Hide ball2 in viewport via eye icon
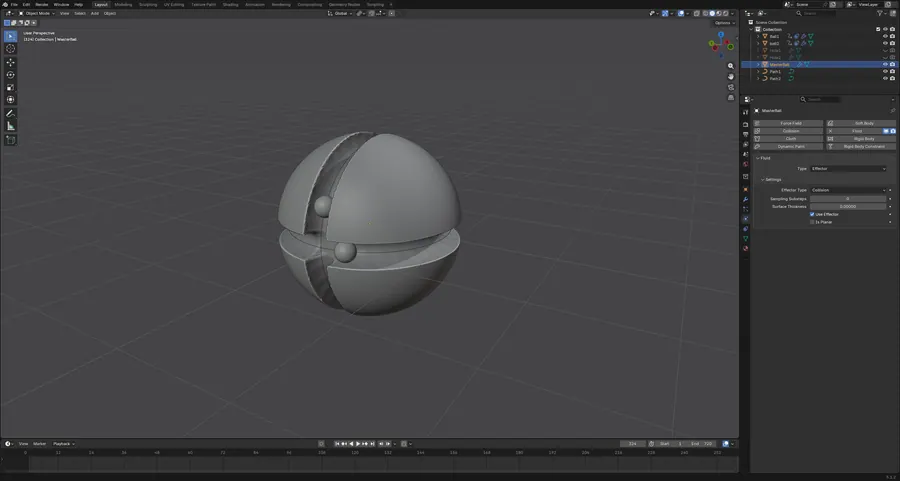 click(885, 43)
